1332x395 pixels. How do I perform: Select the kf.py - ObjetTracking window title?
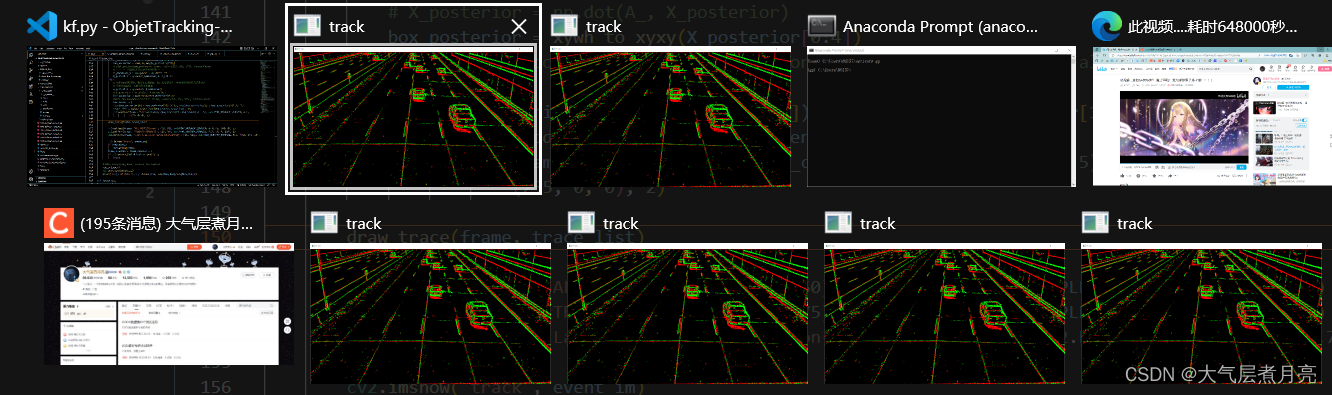tap(148, 27)
